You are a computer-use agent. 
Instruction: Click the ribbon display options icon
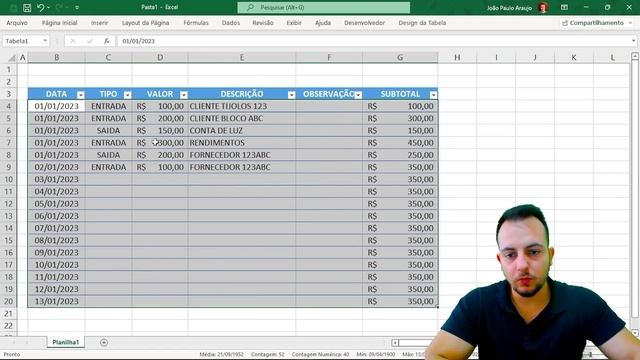564,7
